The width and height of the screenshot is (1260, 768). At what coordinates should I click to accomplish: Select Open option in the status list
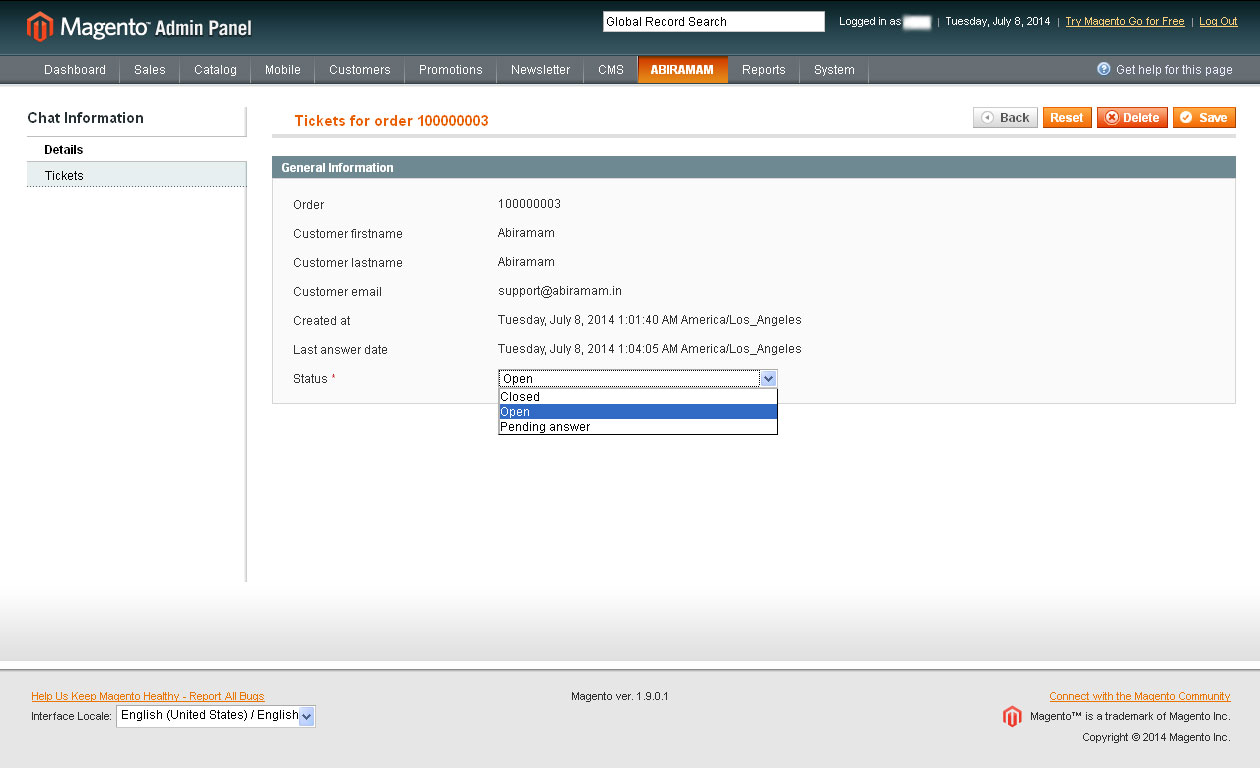coord(638,412)
